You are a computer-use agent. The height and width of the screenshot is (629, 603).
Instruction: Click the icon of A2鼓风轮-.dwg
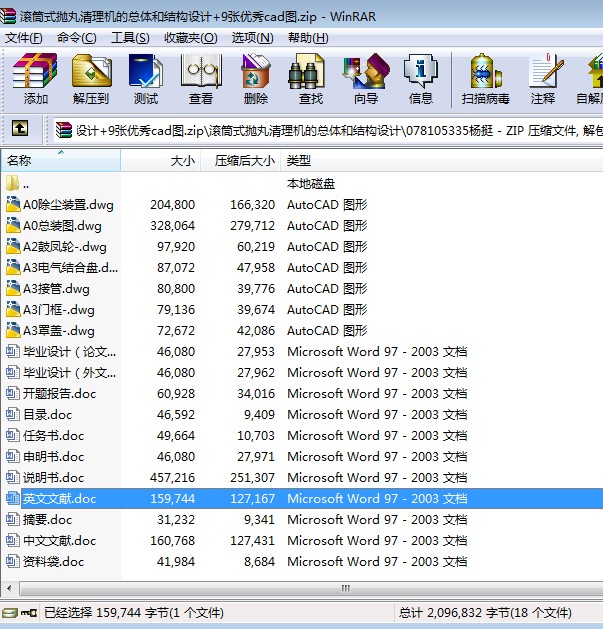[13, 246]
